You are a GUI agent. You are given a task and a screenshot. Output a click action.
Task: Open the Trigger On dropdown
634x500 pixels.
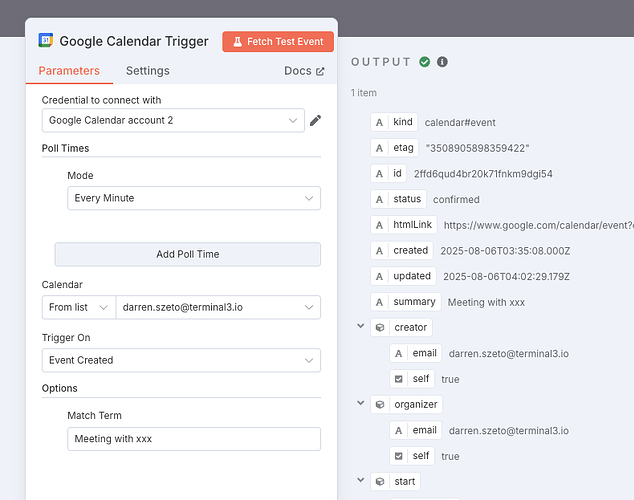(x=181, y=360)
